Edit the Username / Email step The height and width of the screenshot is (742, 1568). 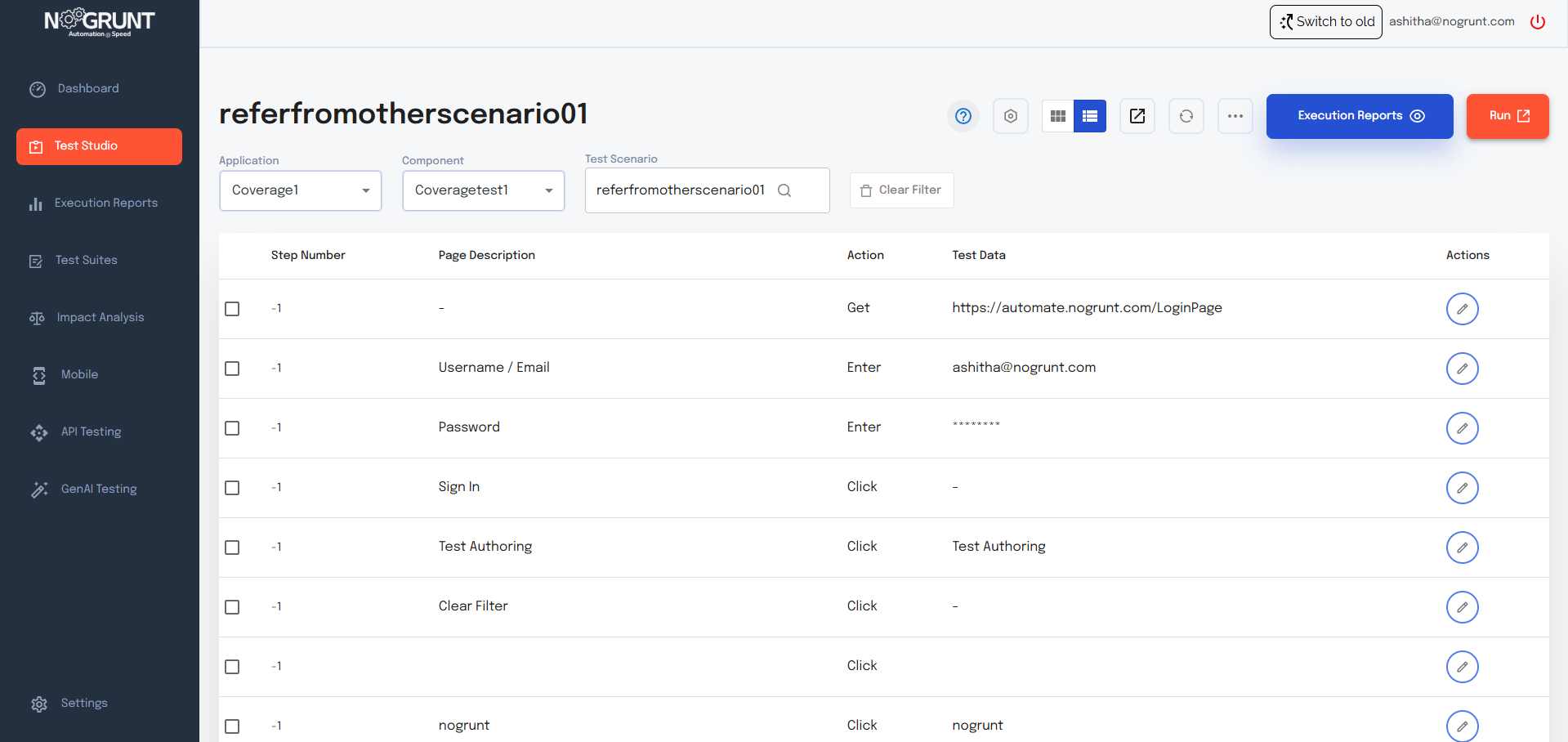(1463, 369)
